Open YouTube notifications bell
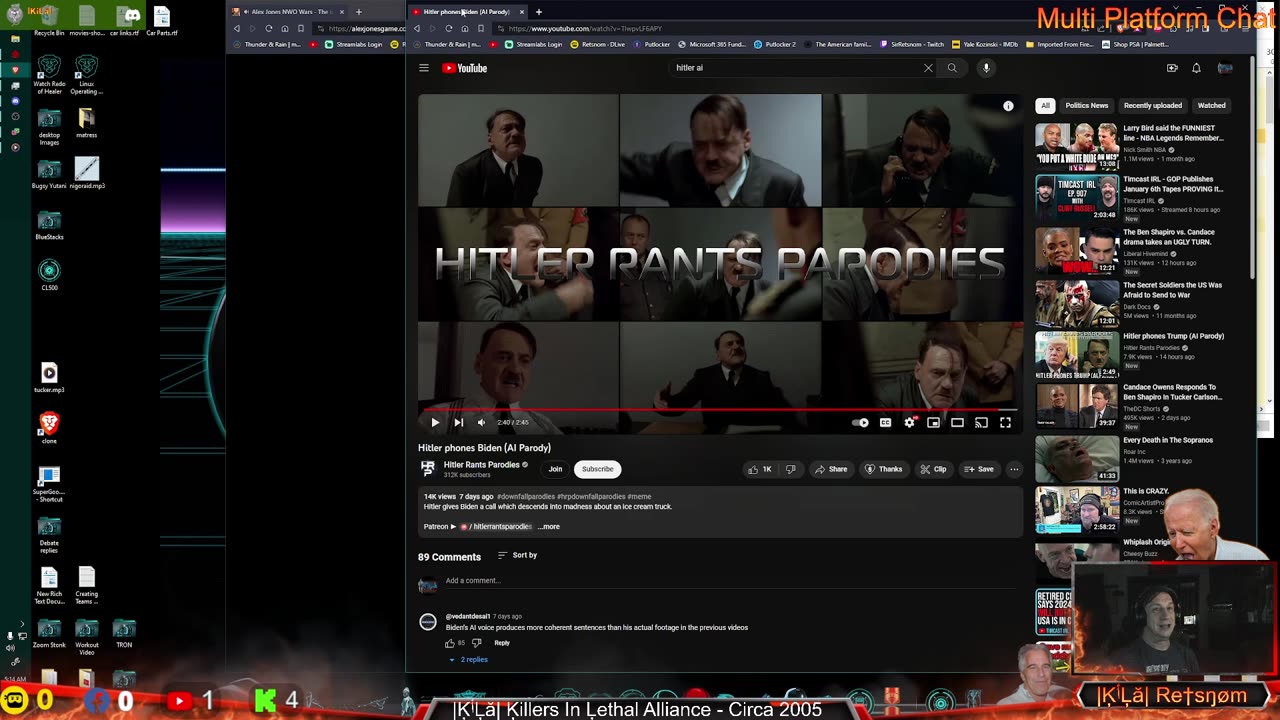The height and width of the screenshot is (720, 1280). point(1196,68)
